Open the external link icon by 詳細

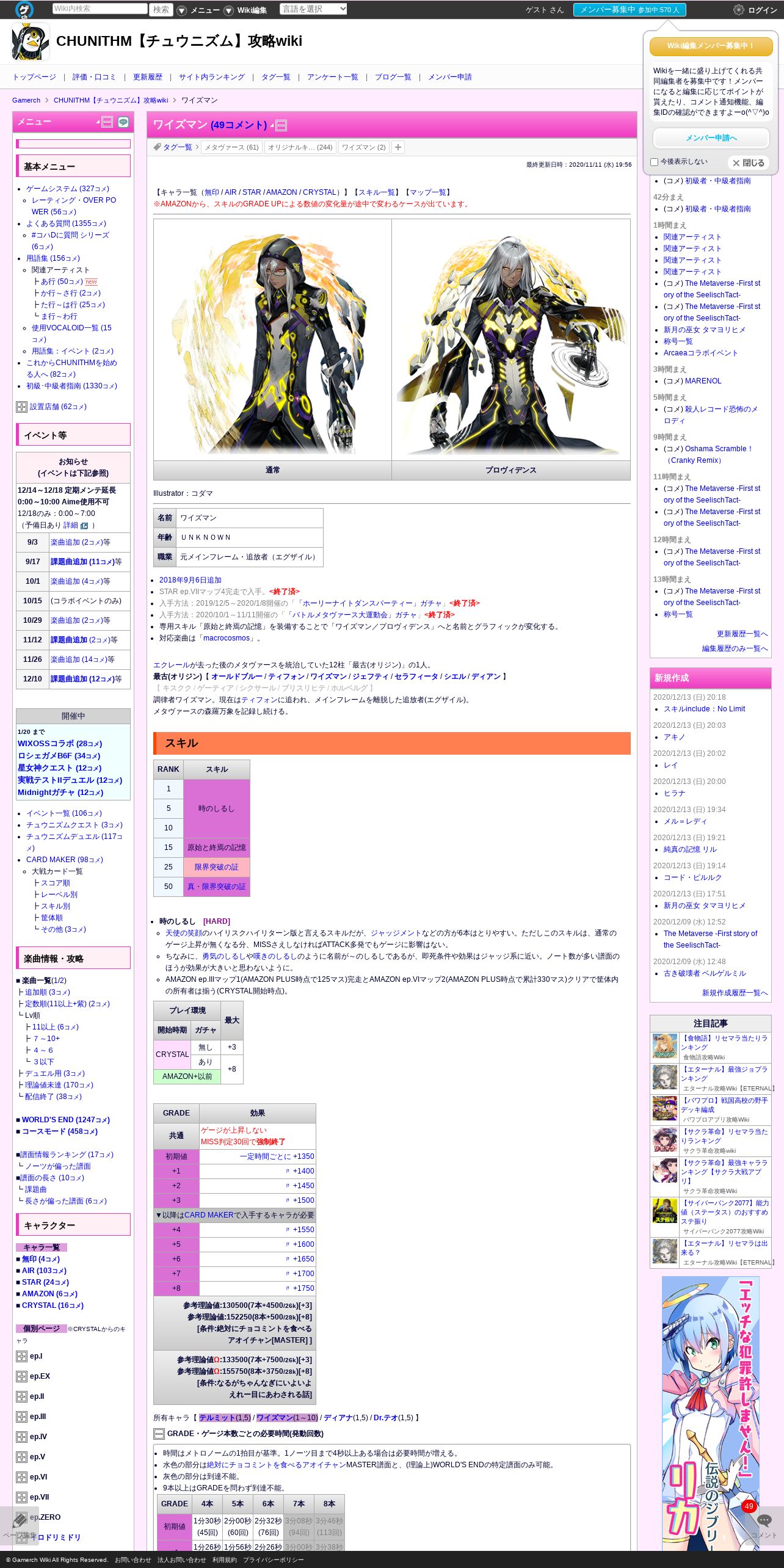coord(84,526)
